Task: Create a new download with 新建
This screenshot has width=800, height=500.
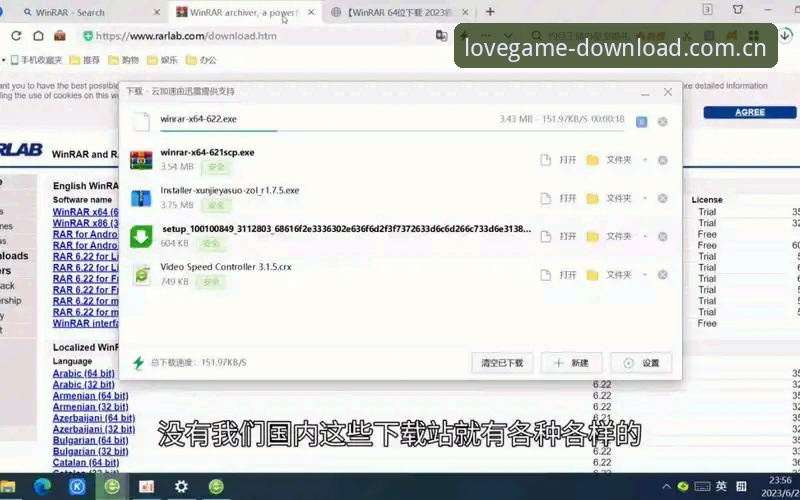Action: (x=571, y=363)
